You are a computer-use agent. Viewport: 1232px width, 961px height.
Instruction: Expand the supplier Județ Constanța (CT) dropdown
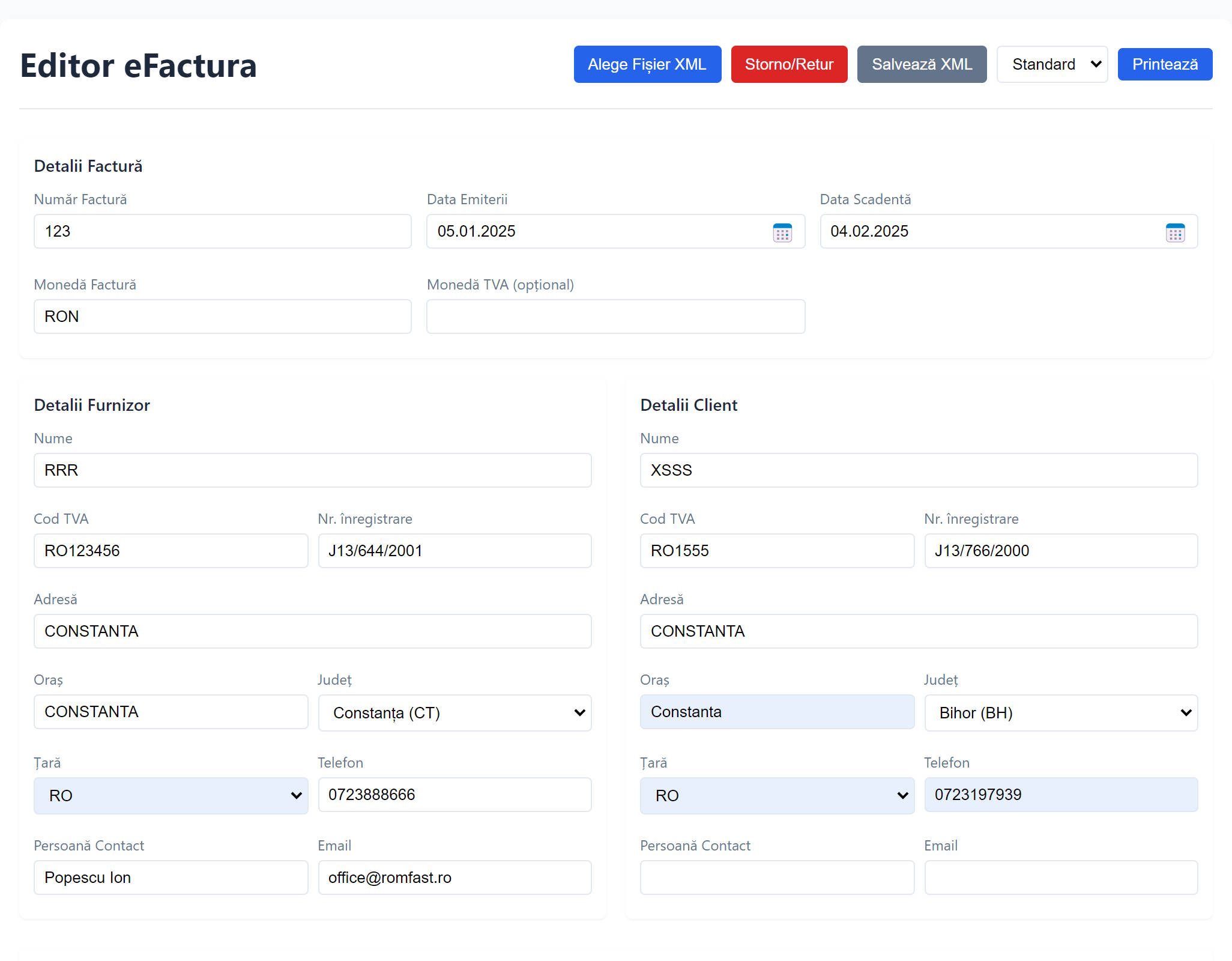[454, 713]
